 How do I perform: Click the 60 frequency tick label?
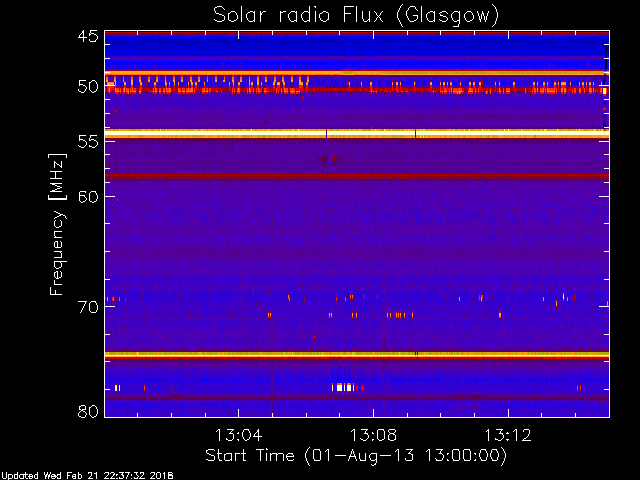pos(88,196)
